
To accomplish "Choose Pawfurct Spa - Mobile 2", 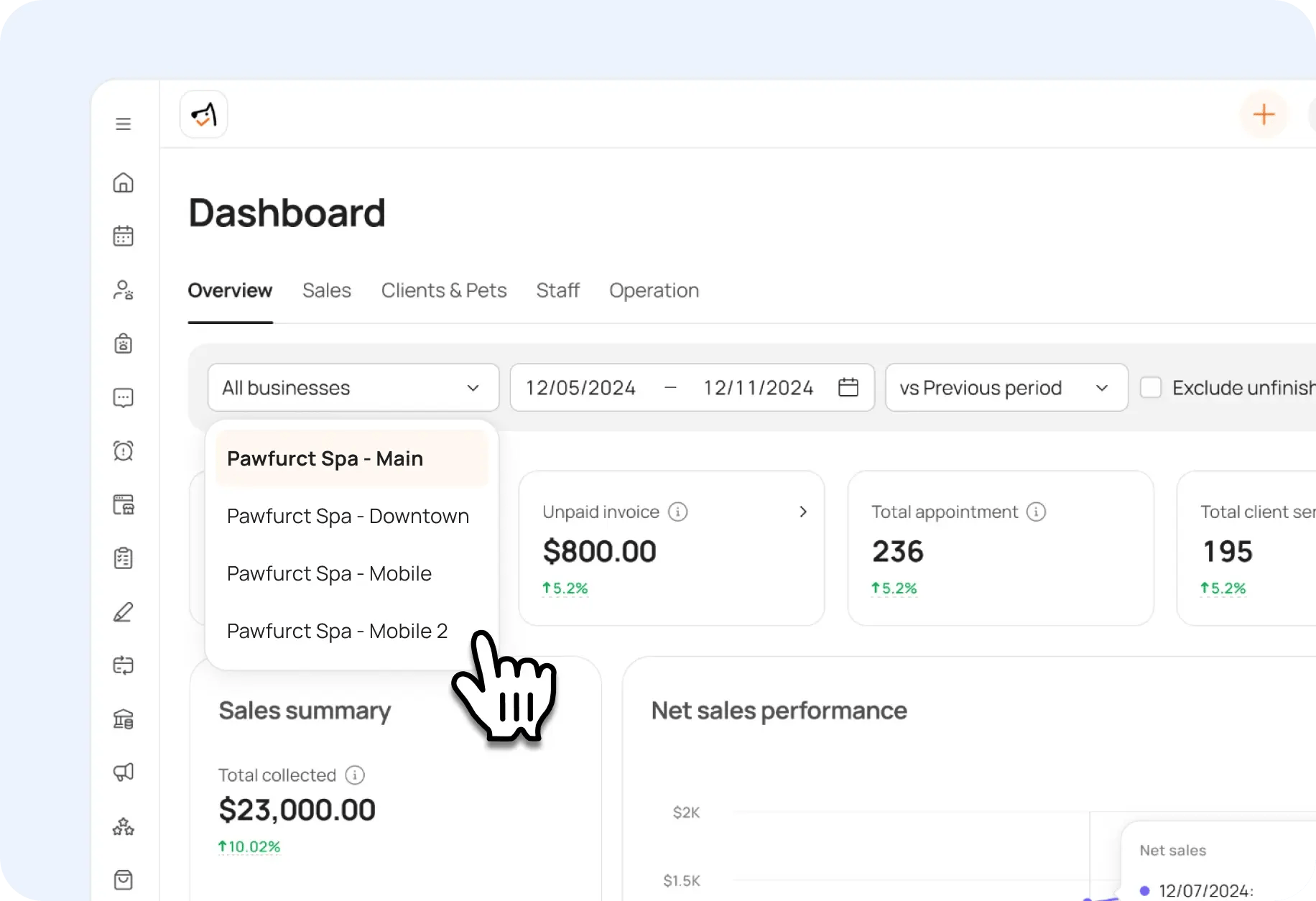I will [337, 632].
